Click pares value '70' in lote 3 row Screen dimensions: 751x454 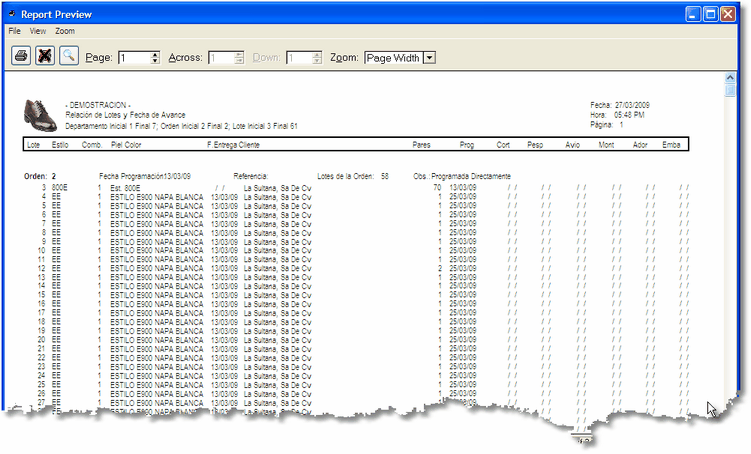(x=437, y=188)
